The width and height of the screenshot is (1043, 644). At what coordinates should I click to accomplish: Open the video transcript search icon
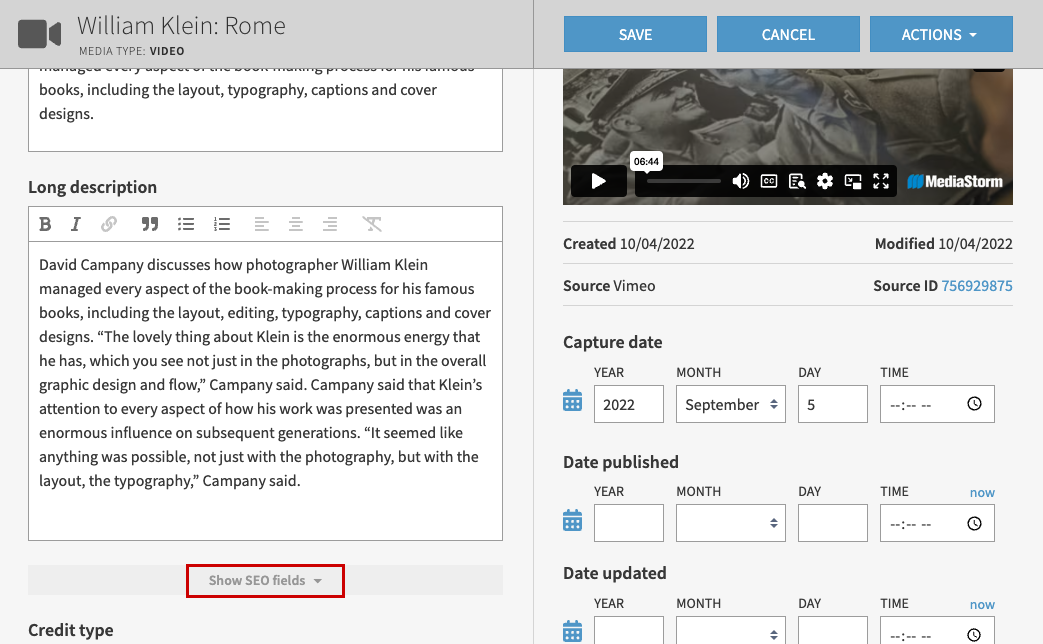point(797,181)
